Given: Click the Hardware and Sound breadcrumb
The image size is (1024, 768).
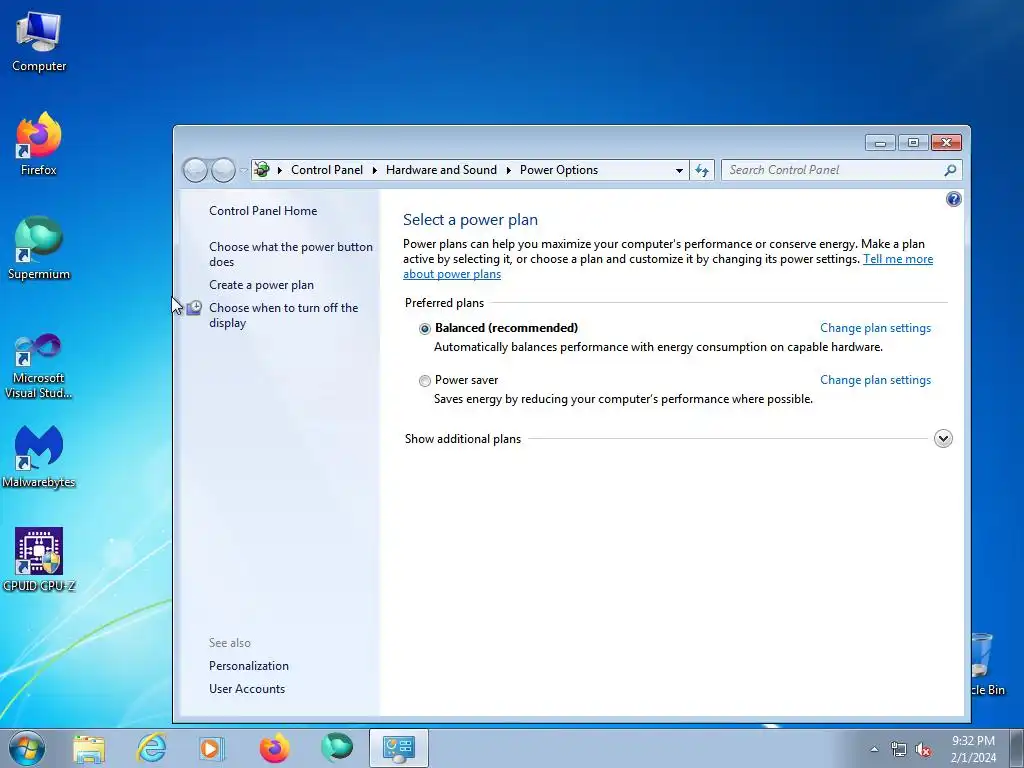Looking at the screenshot, I should (441, 170).
